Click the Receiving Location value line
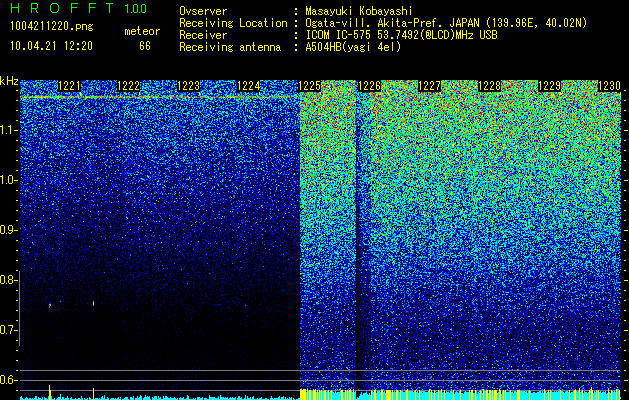The height and width of the screenshot is (400, 629). [446, 23]
